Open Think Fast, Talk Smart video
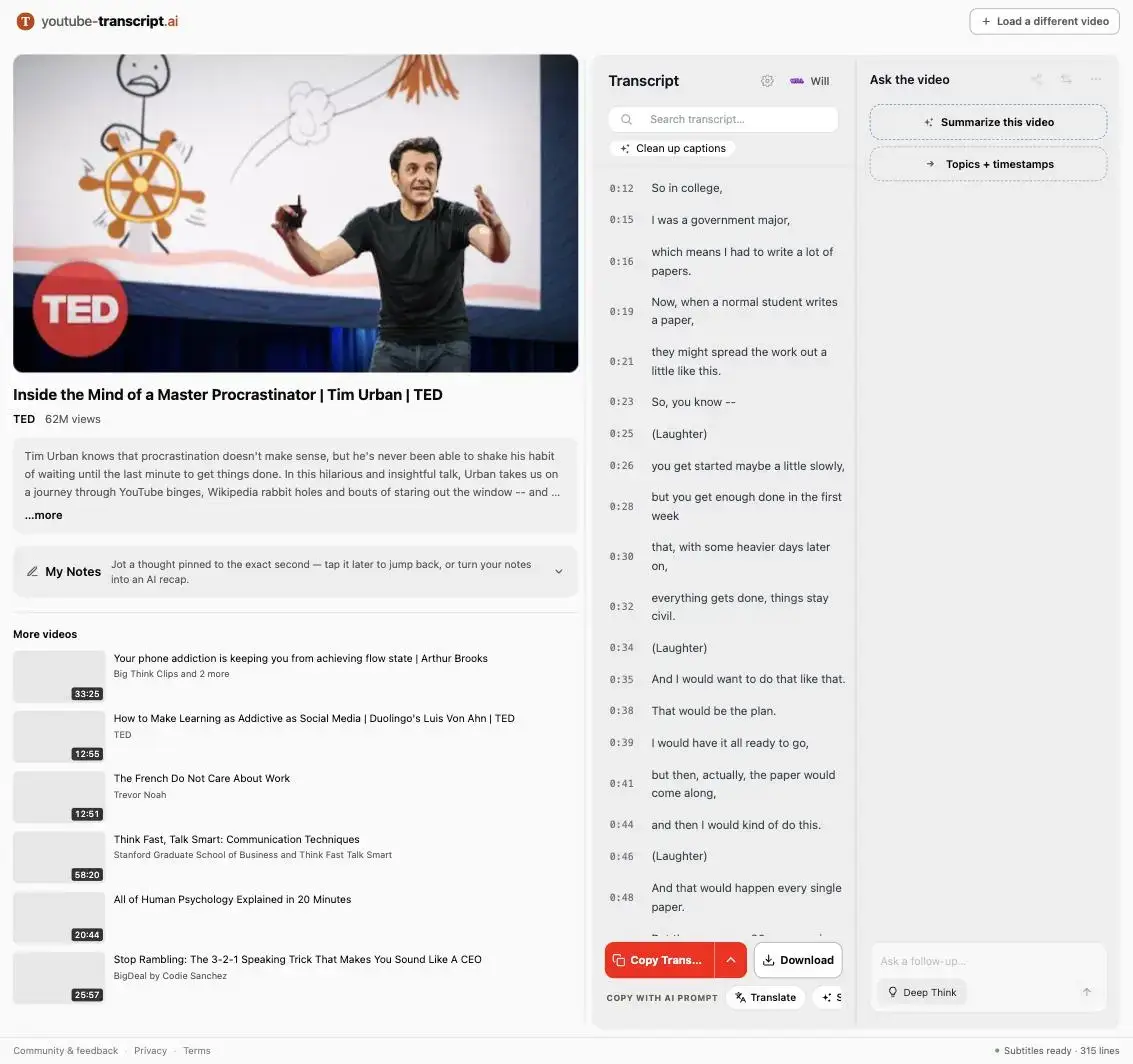 [236, 839]
